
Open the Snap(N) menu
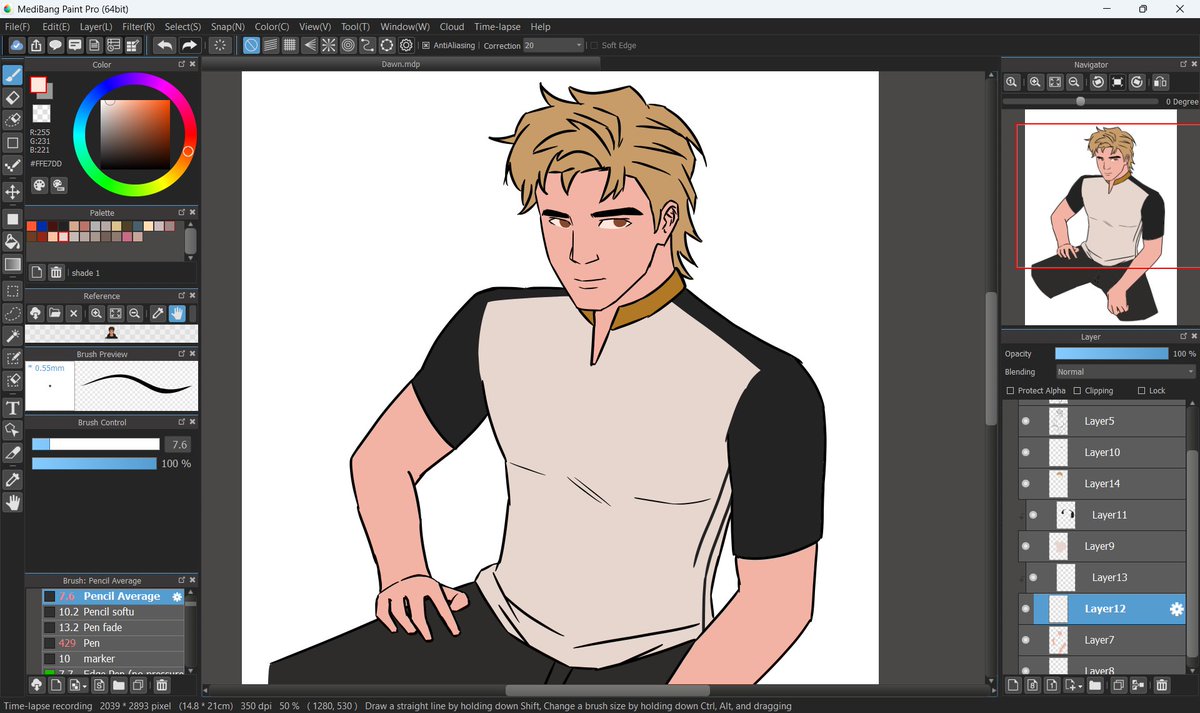(x=226, y=27)
